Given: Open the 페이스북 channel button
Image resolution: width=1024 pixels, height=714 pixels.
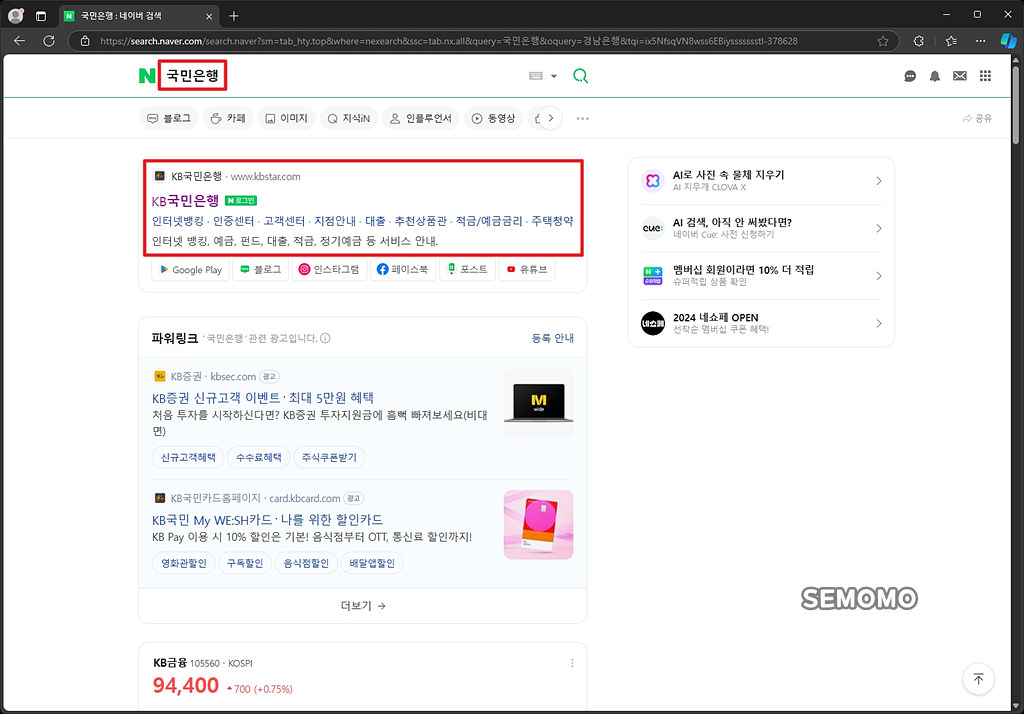Looking at the screenshot, I should click(x=402, y=269).
